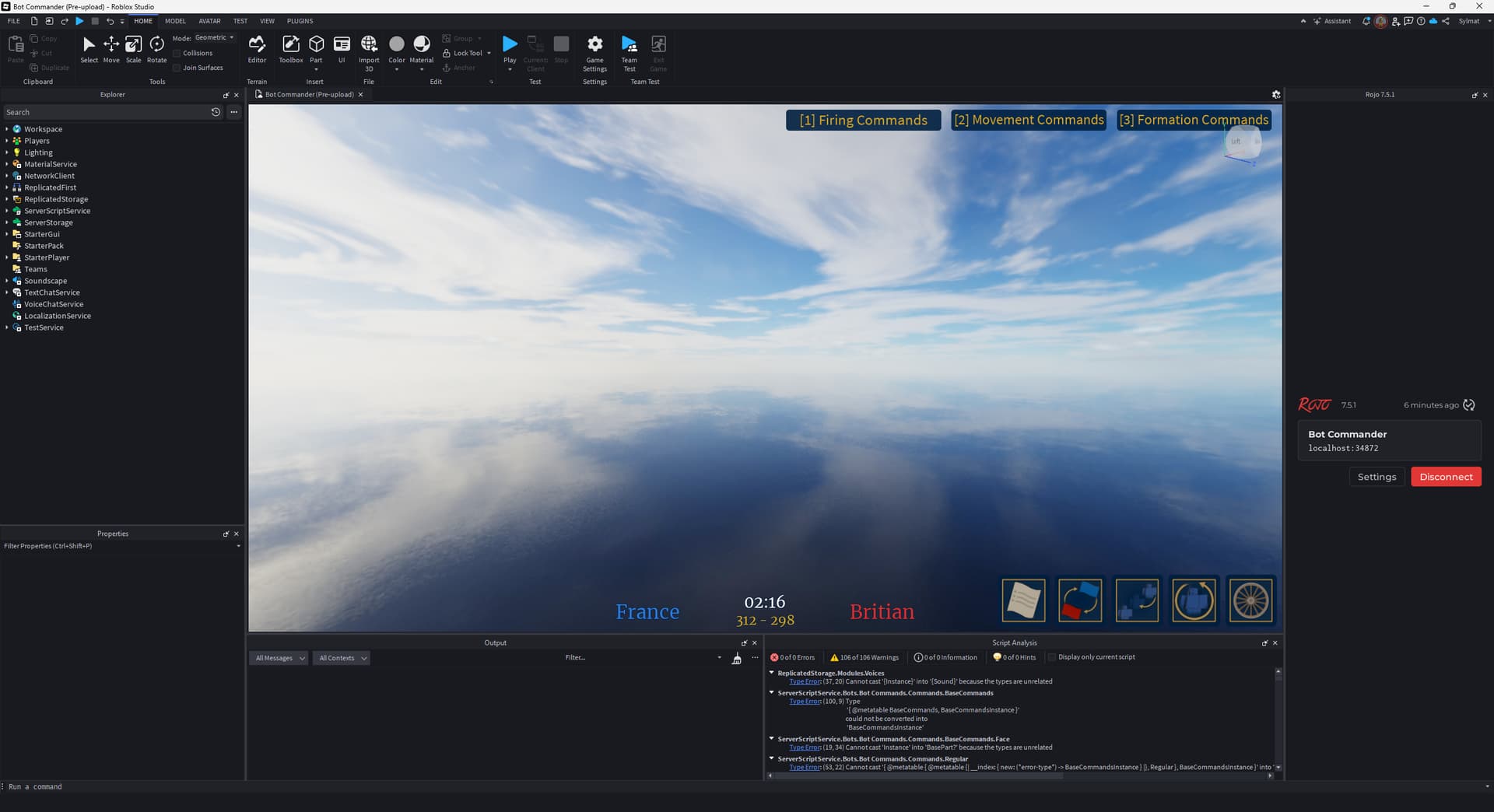Expand the StarterGui node

(7, 234)
